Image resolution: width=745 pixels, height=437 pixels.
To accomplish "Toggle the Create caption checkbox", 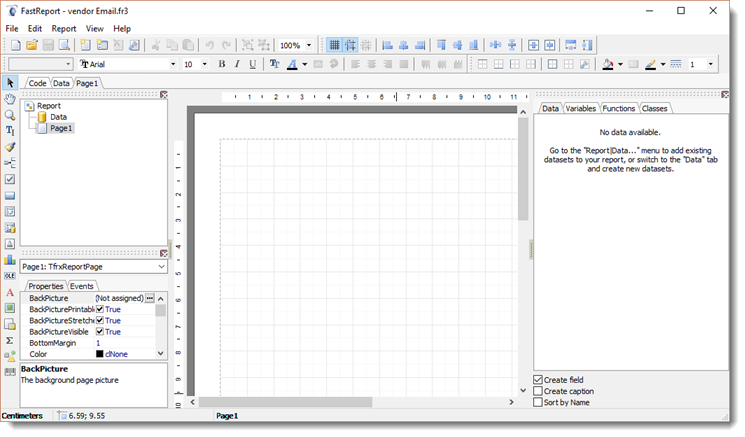I will coord(538,391).
